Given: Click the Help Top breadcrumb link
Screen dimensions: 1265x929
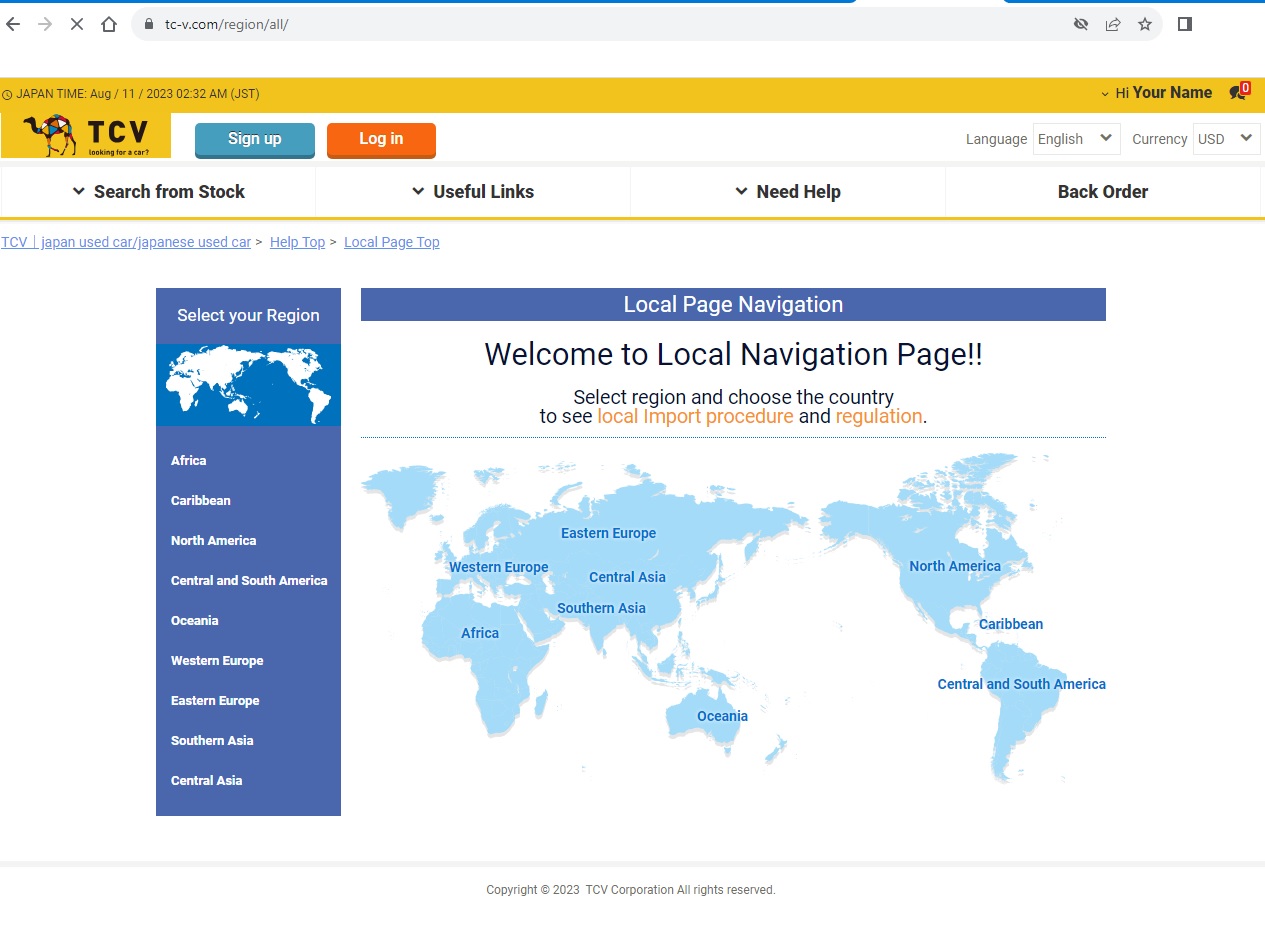Looking at the screenshot, I should tap(297, 242).
